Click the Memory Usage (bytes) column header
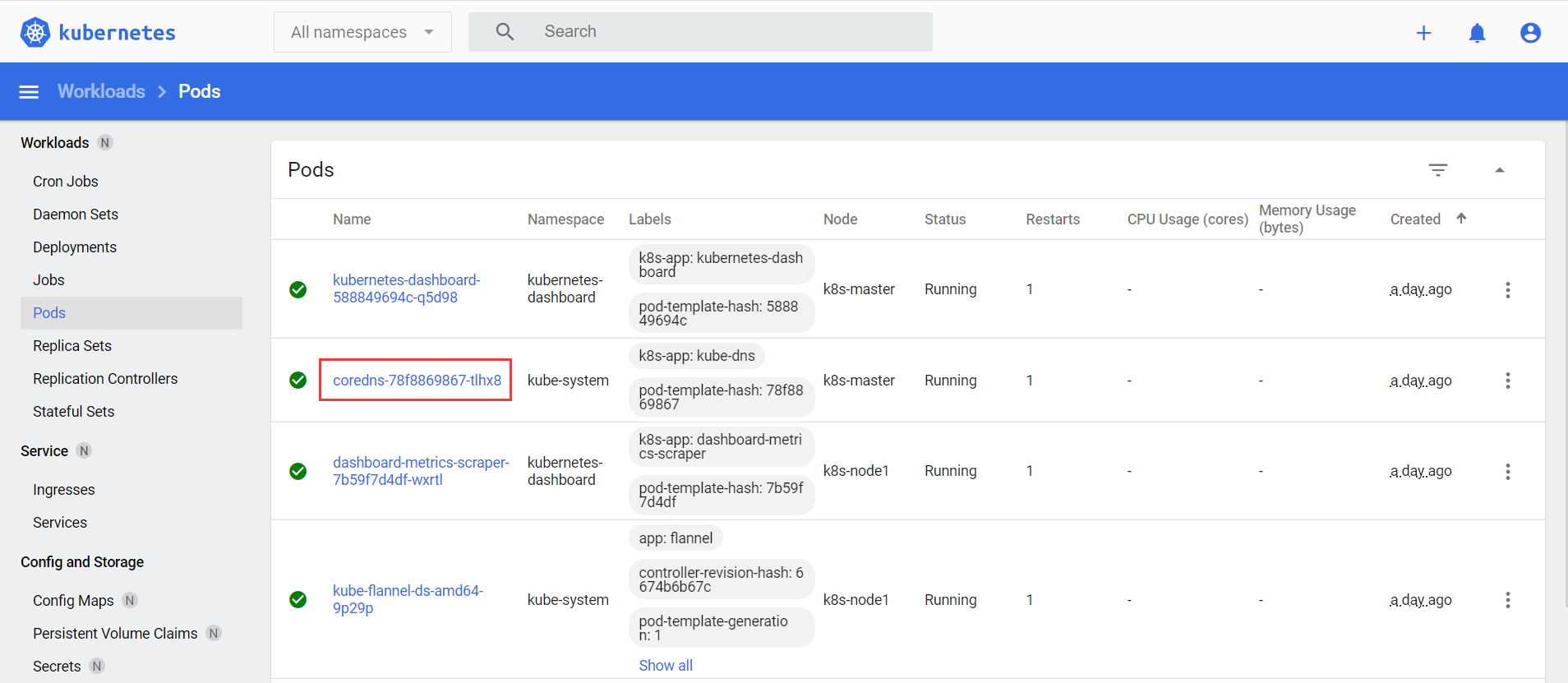The height and width of the screenshot is (683, 1568). point(1307,219)
